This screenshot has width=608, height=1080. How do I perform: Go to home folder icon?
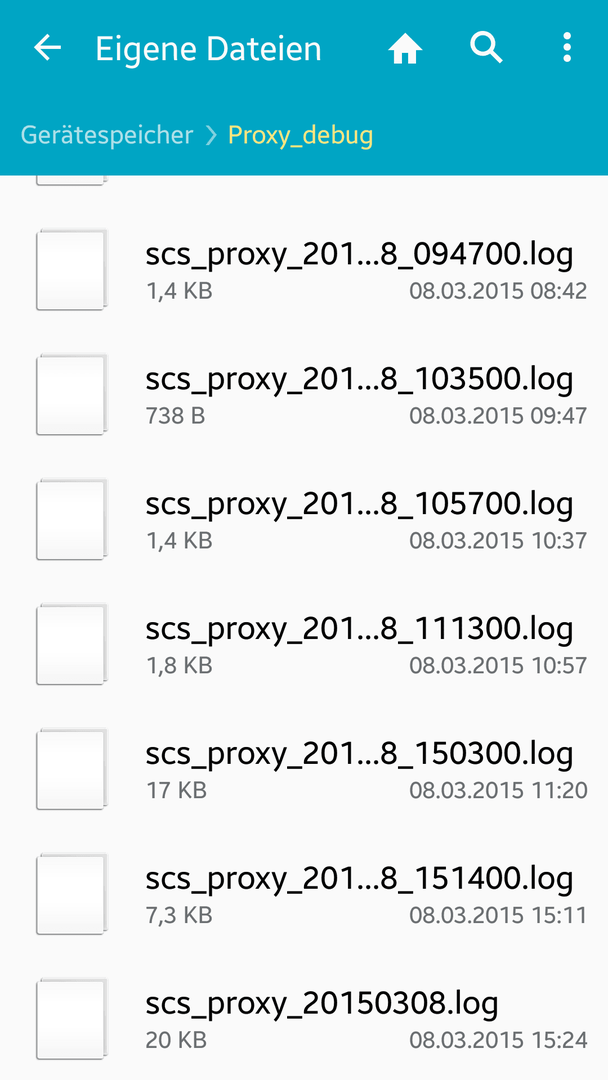[x=405, y=49]
